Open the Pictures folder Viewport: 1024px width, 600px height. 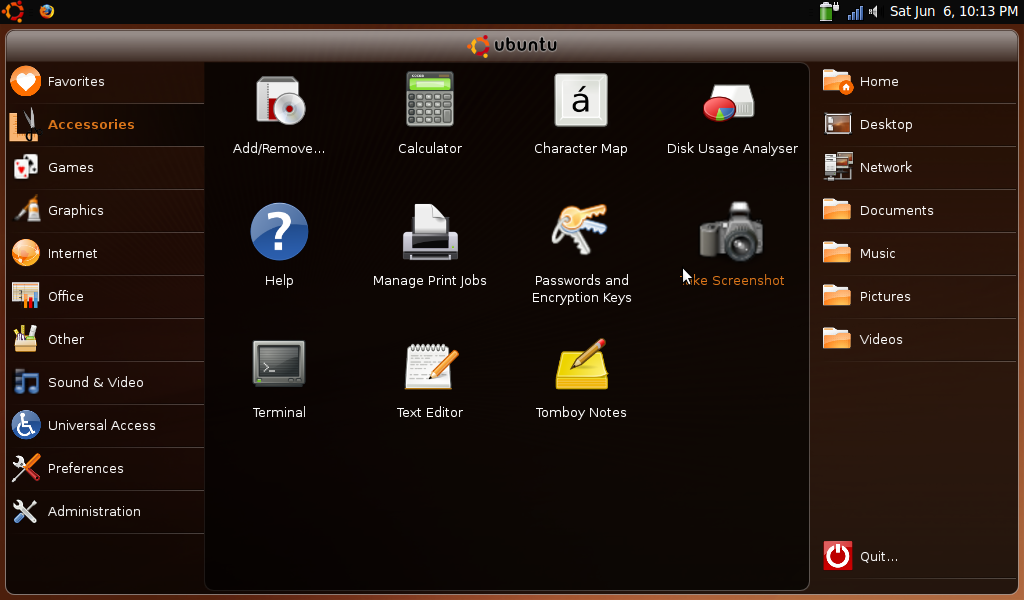click(x=918, y=297)
